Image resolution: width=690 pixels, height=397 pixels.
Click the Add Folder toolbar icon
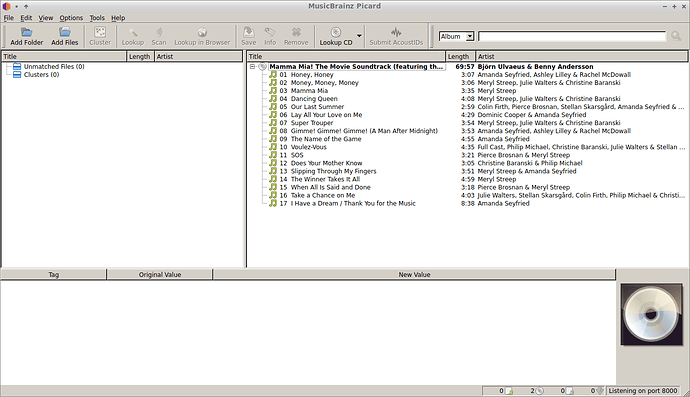27,32
